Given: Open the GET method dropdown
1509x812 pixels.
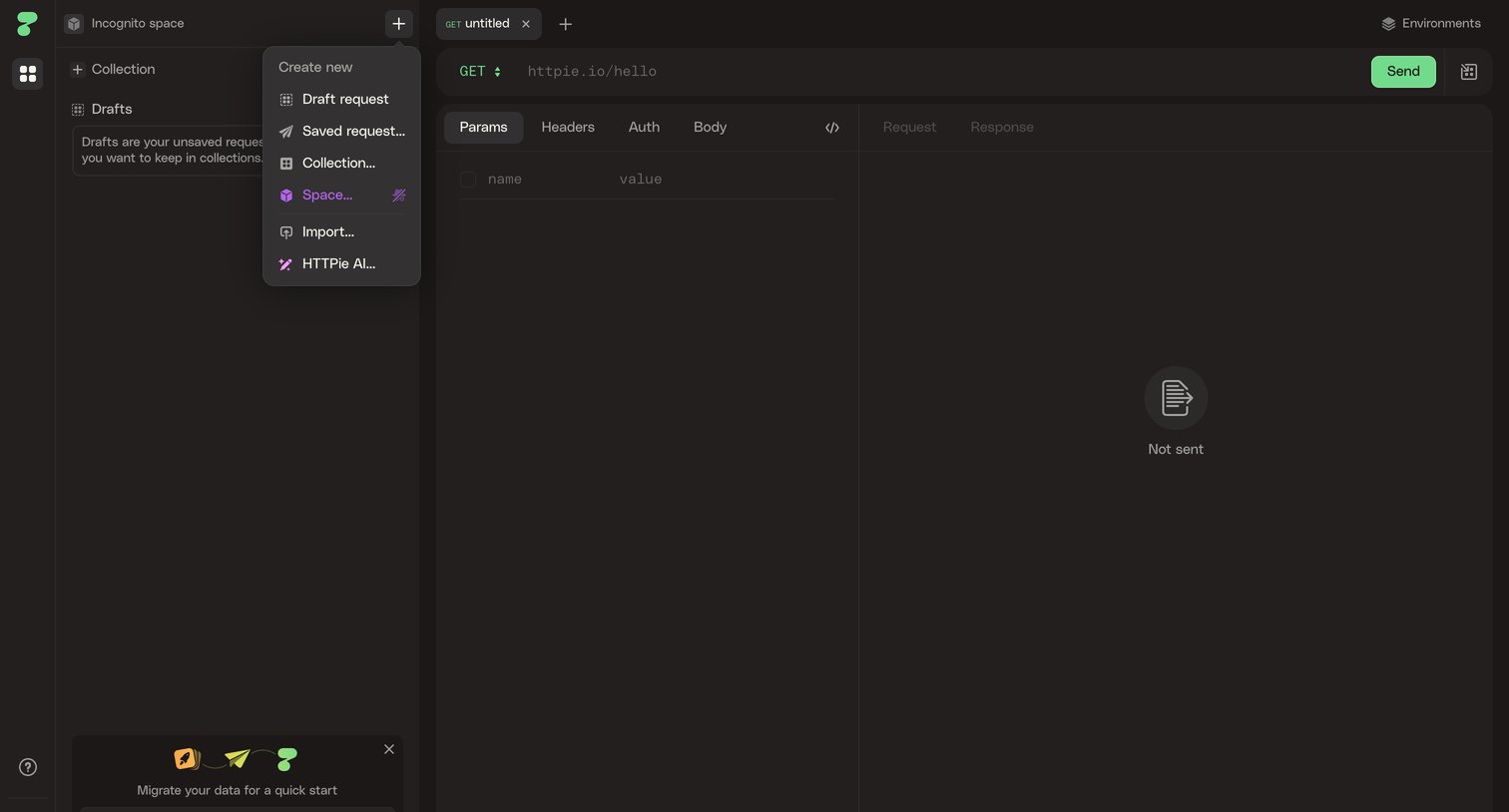Looking at the screenshot, I should [480, 72].
